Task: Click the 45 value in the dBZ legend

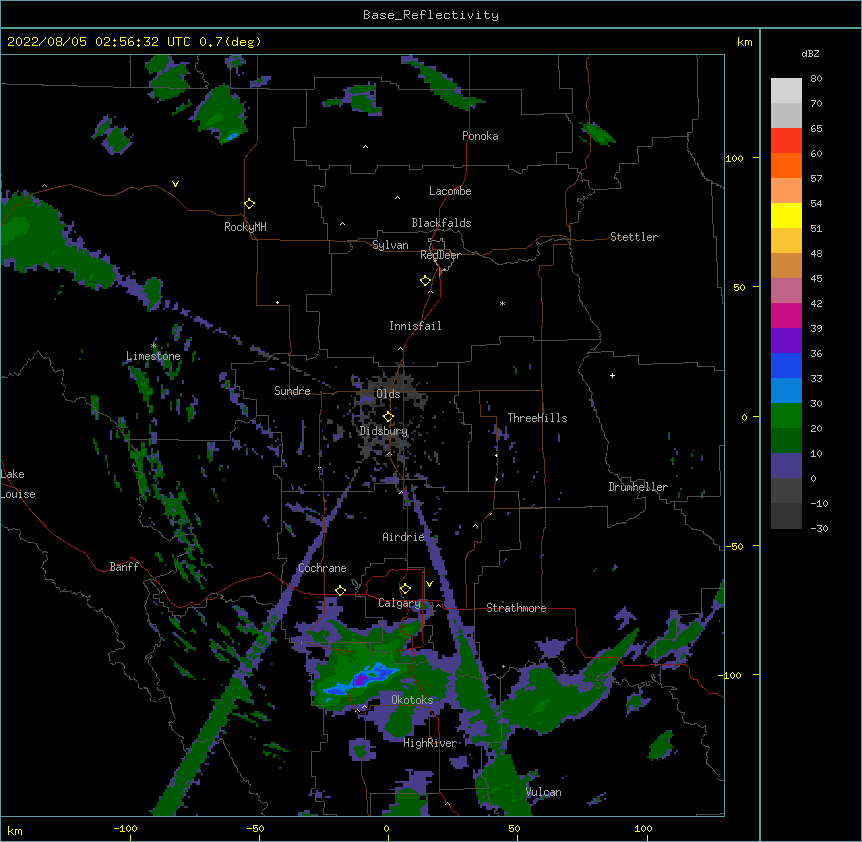Action: pos(816,279)
